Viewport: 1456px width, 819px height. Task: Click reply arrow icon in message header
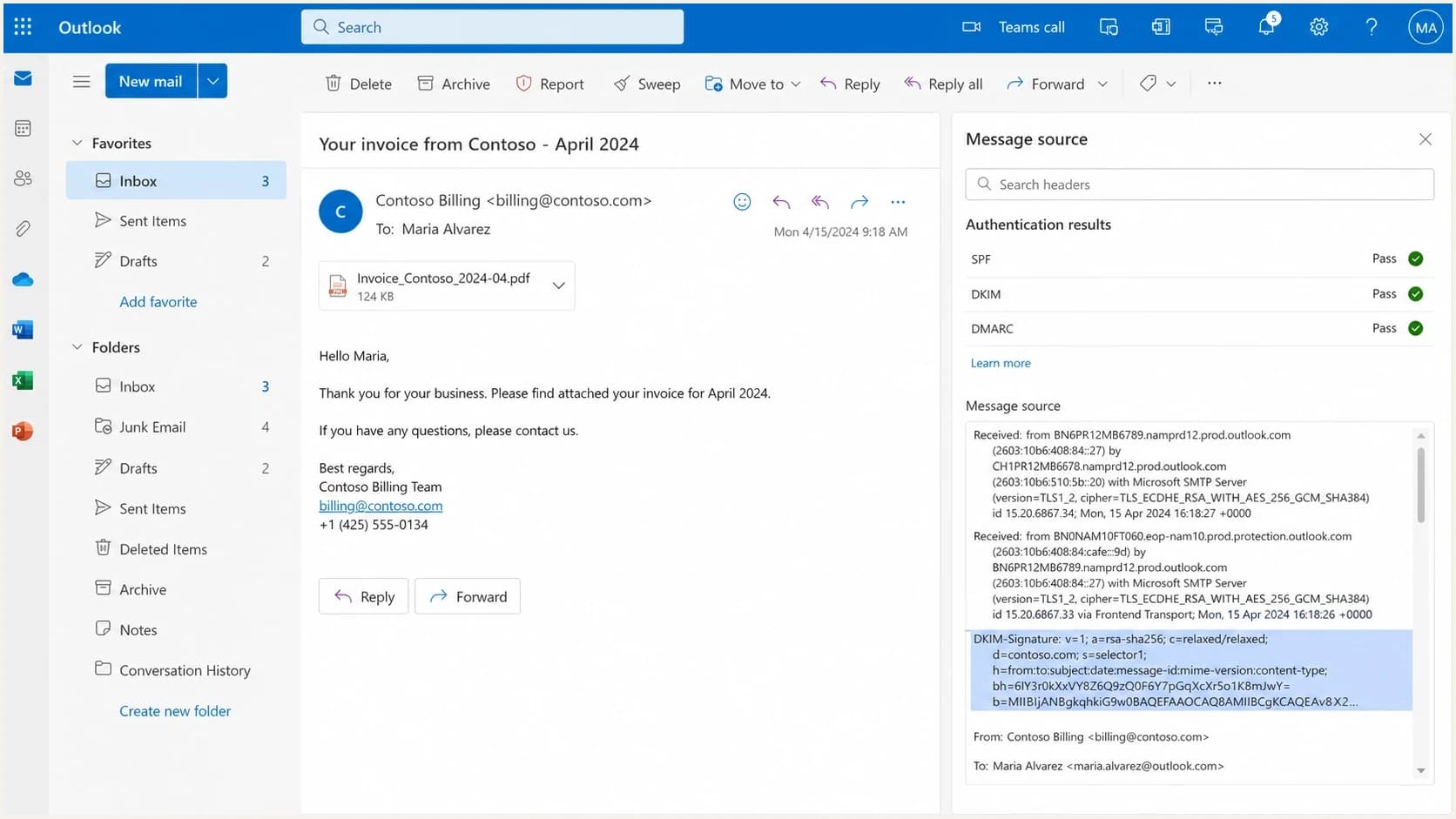click(781, 202)
